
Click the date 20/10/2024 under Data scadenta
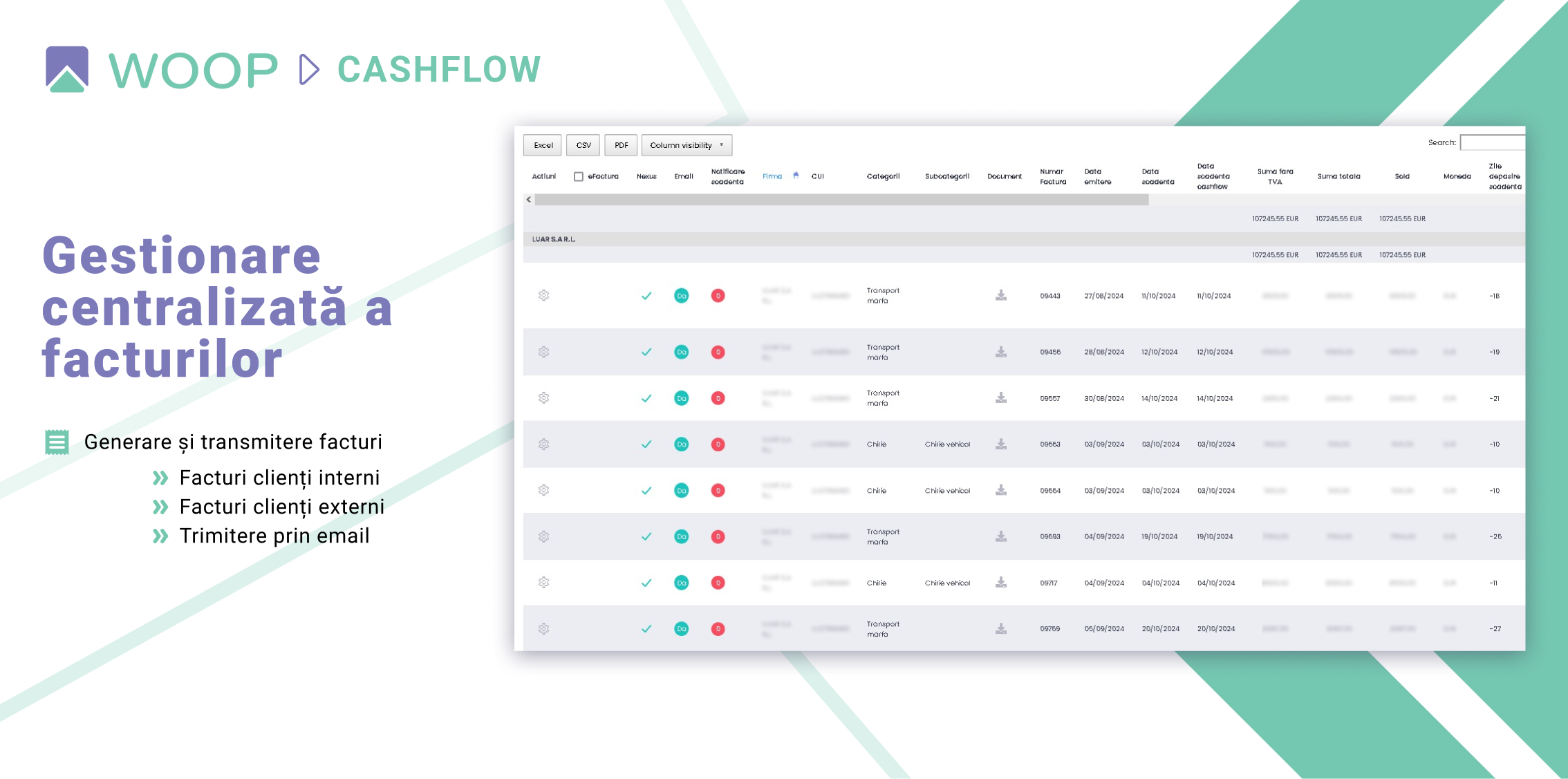click(x=1160, y=629)
